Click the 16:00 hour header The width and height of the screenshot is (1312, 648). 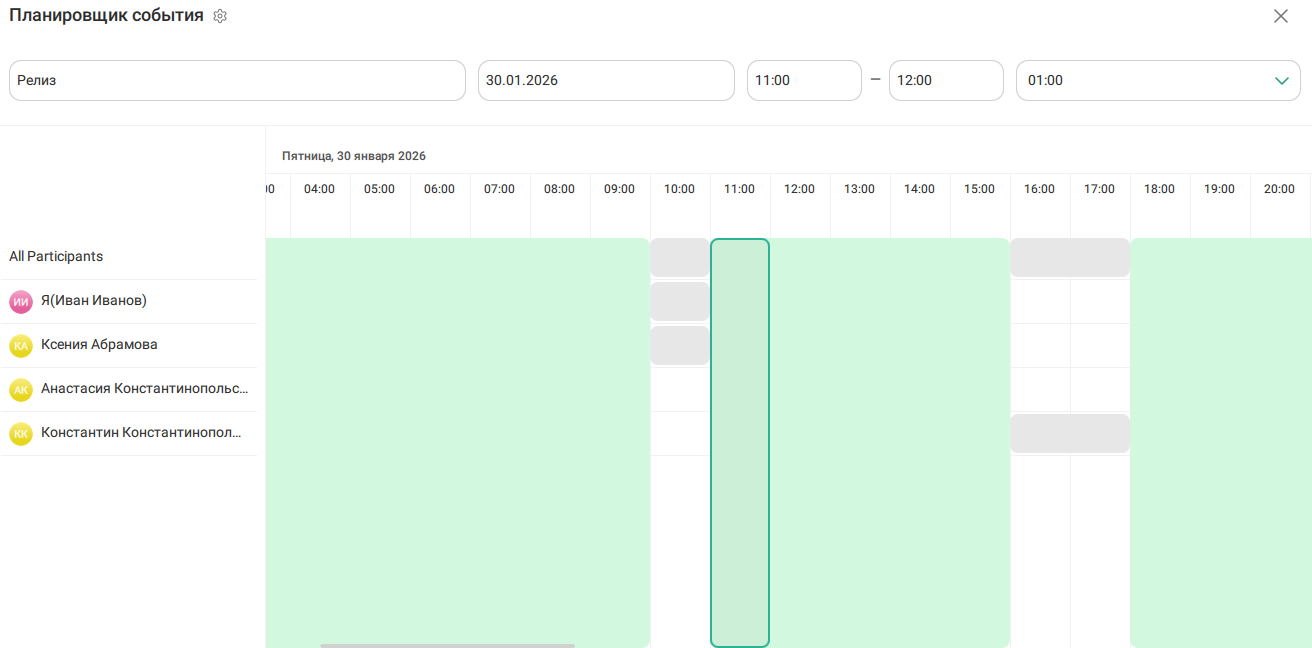coord(1039,189)
